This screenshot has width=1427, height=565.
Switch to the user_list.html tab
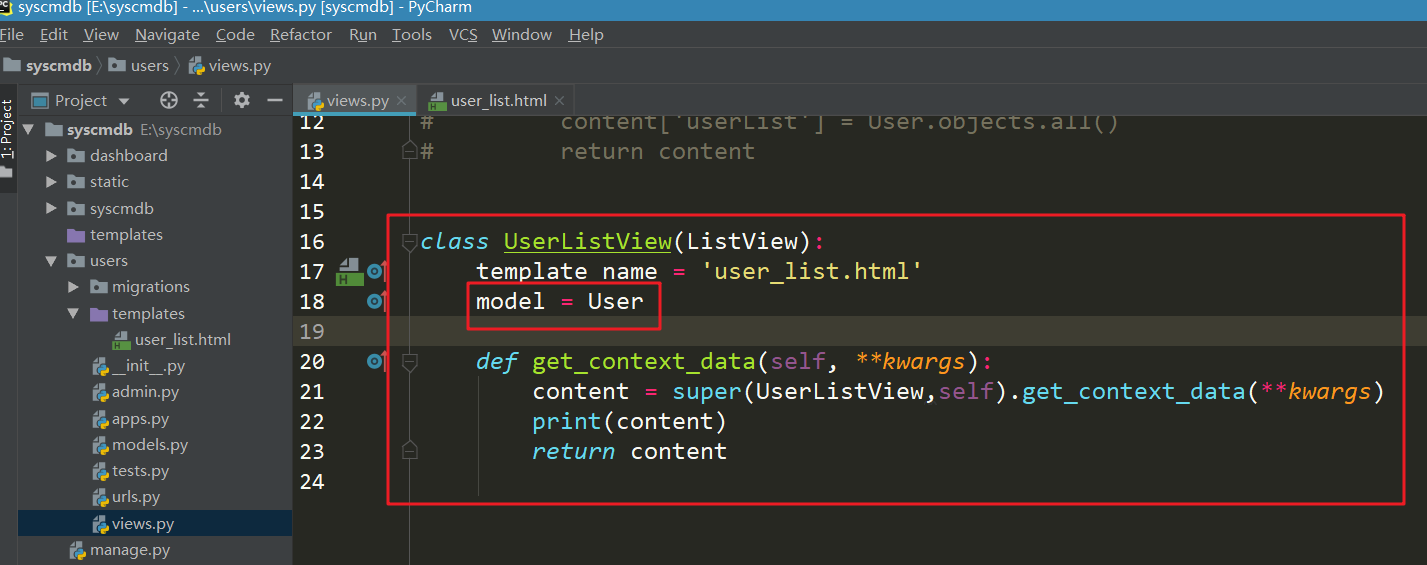coord(498,100)
